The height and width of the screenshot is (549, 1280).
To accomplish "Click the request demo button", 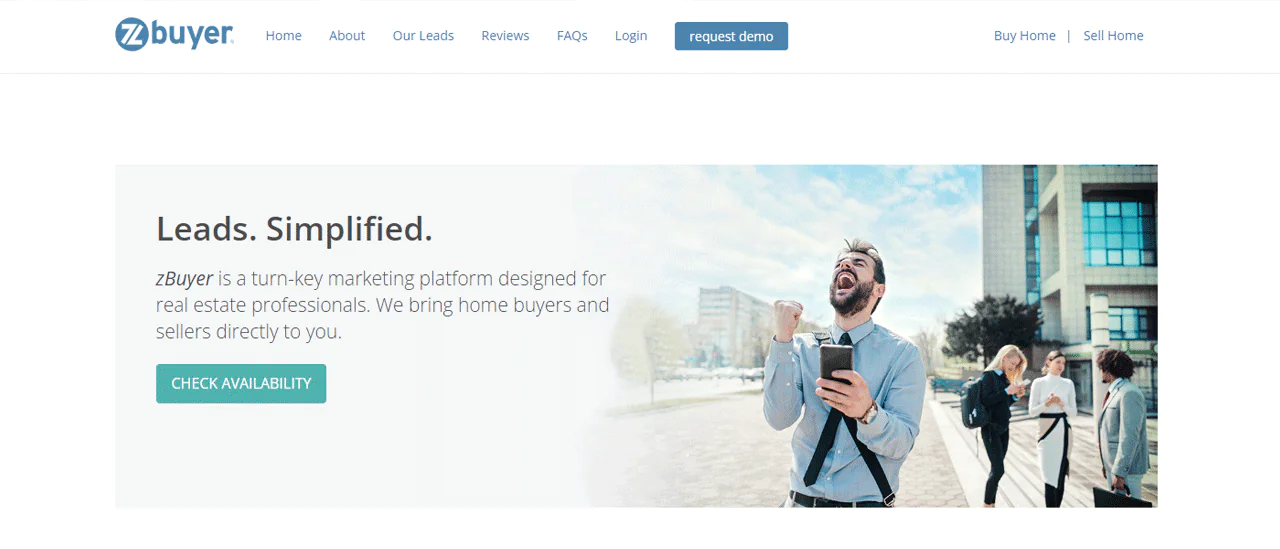I will pos(731,36).
